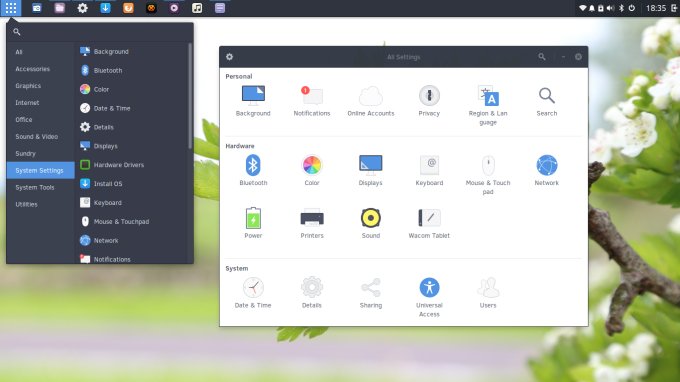680x382 pixels.
Task: Open Search settings in Personal section
Action: [546, 101]
